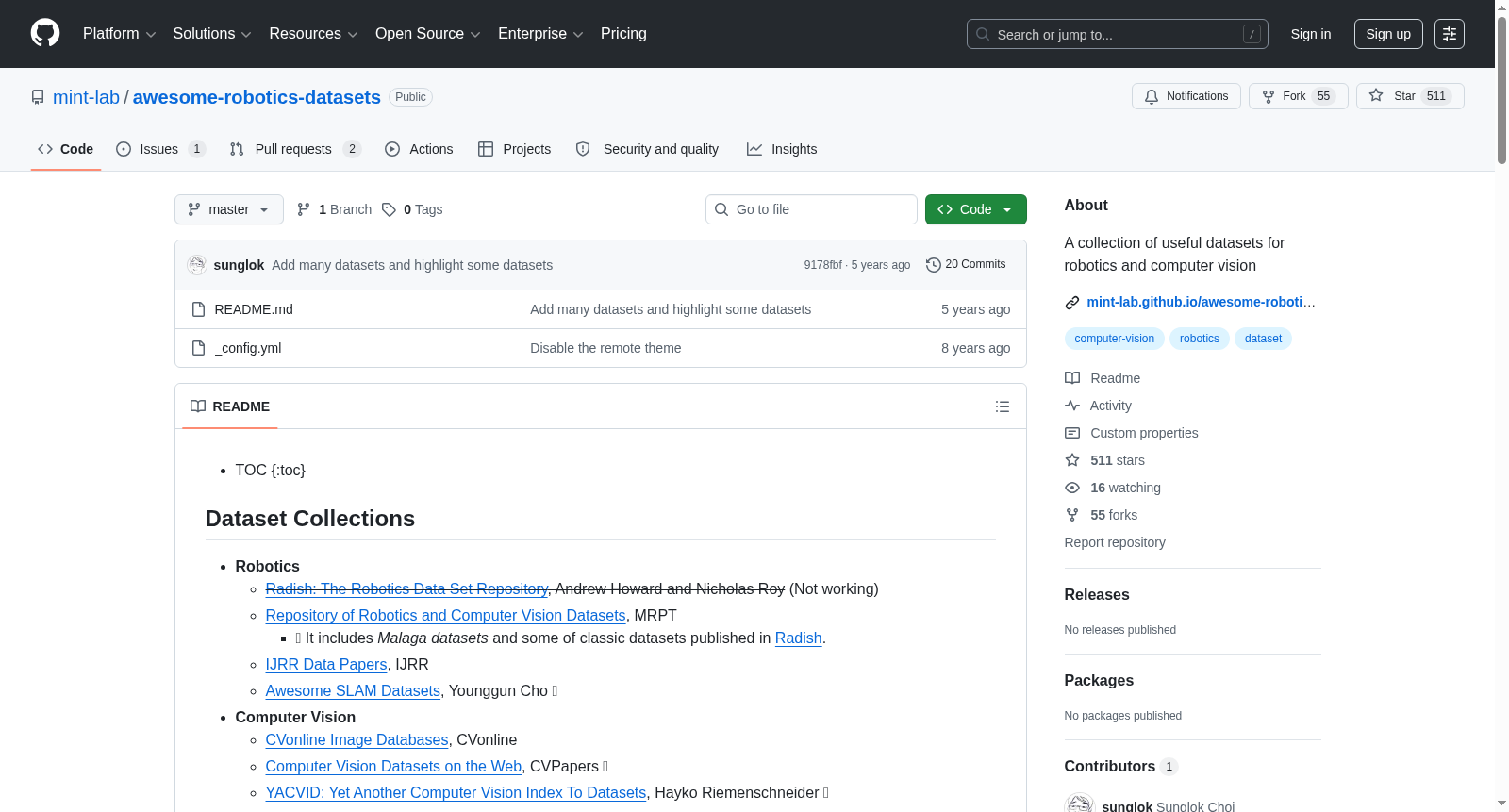The width and height of the screenshot is (1509, 812).
Task: Select the dataset topic tag
Action: tap(1263, 339)
